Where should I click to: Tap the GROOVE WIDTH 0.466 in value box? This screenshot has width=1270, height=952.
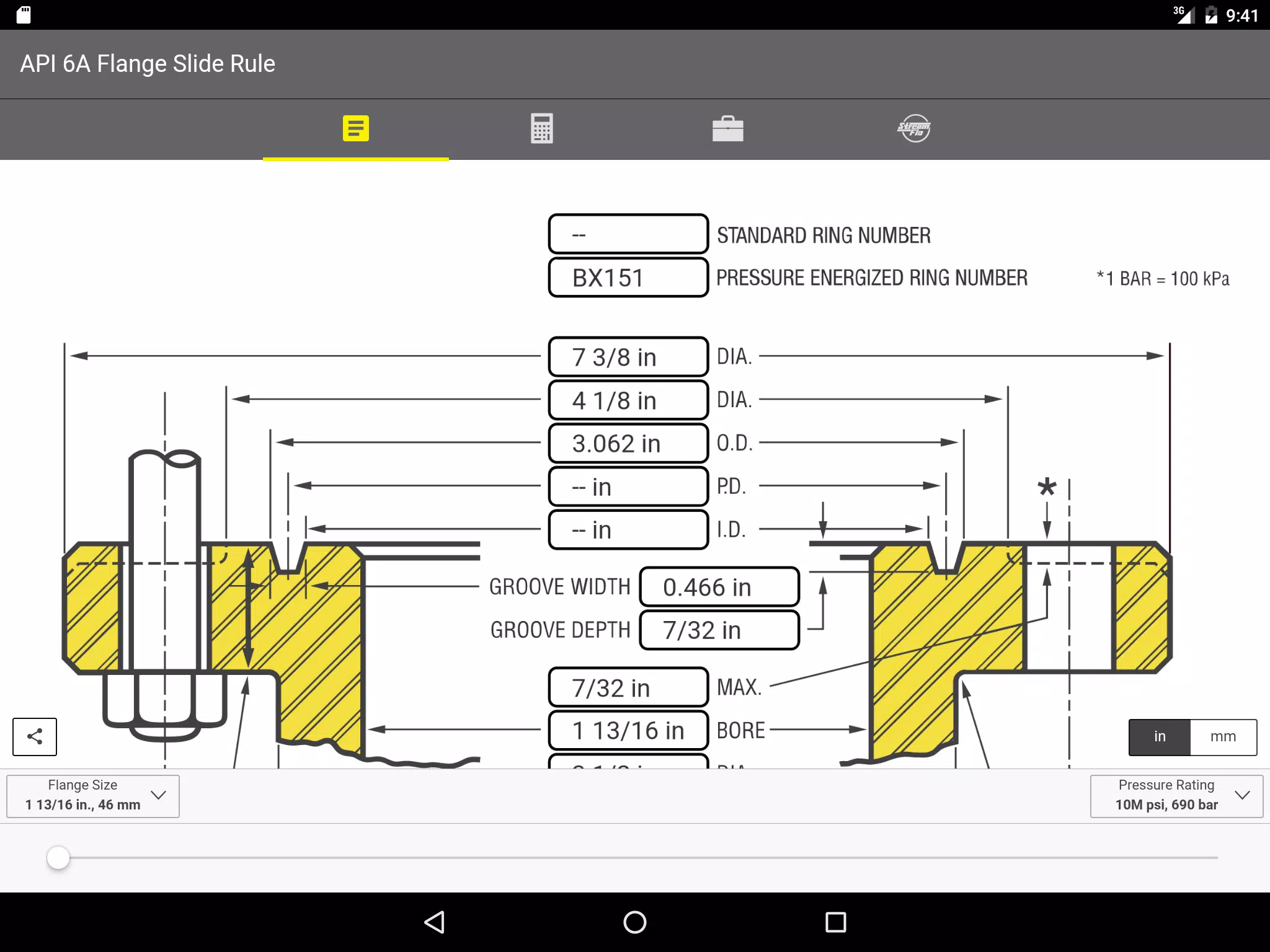(719, 587)
